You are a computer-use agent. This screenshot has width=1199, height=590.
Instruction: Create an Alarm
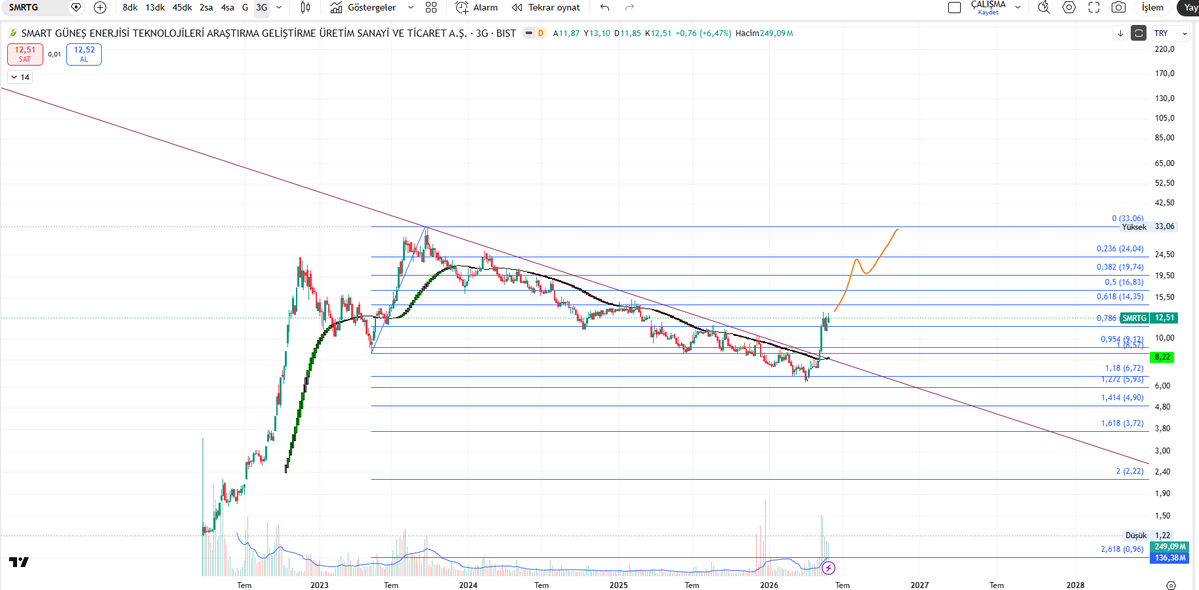coord(476,7)
